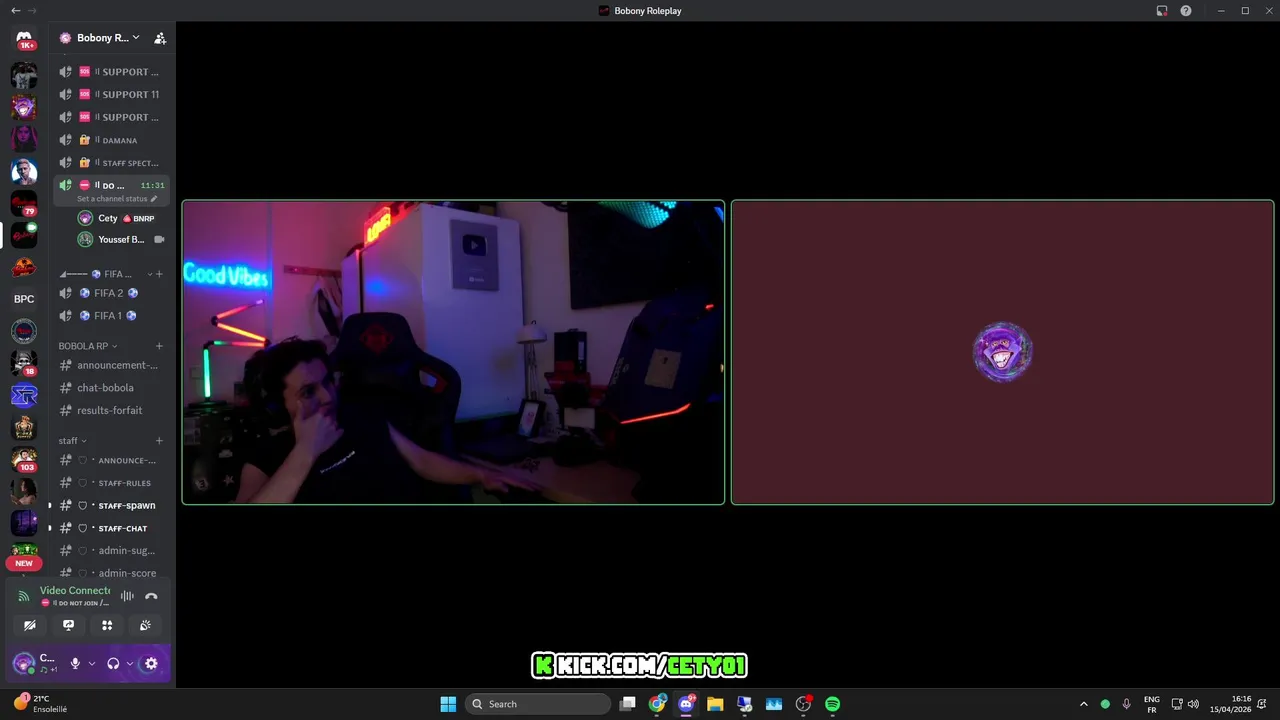Open the chat-bobola text channel

point(111,388)
